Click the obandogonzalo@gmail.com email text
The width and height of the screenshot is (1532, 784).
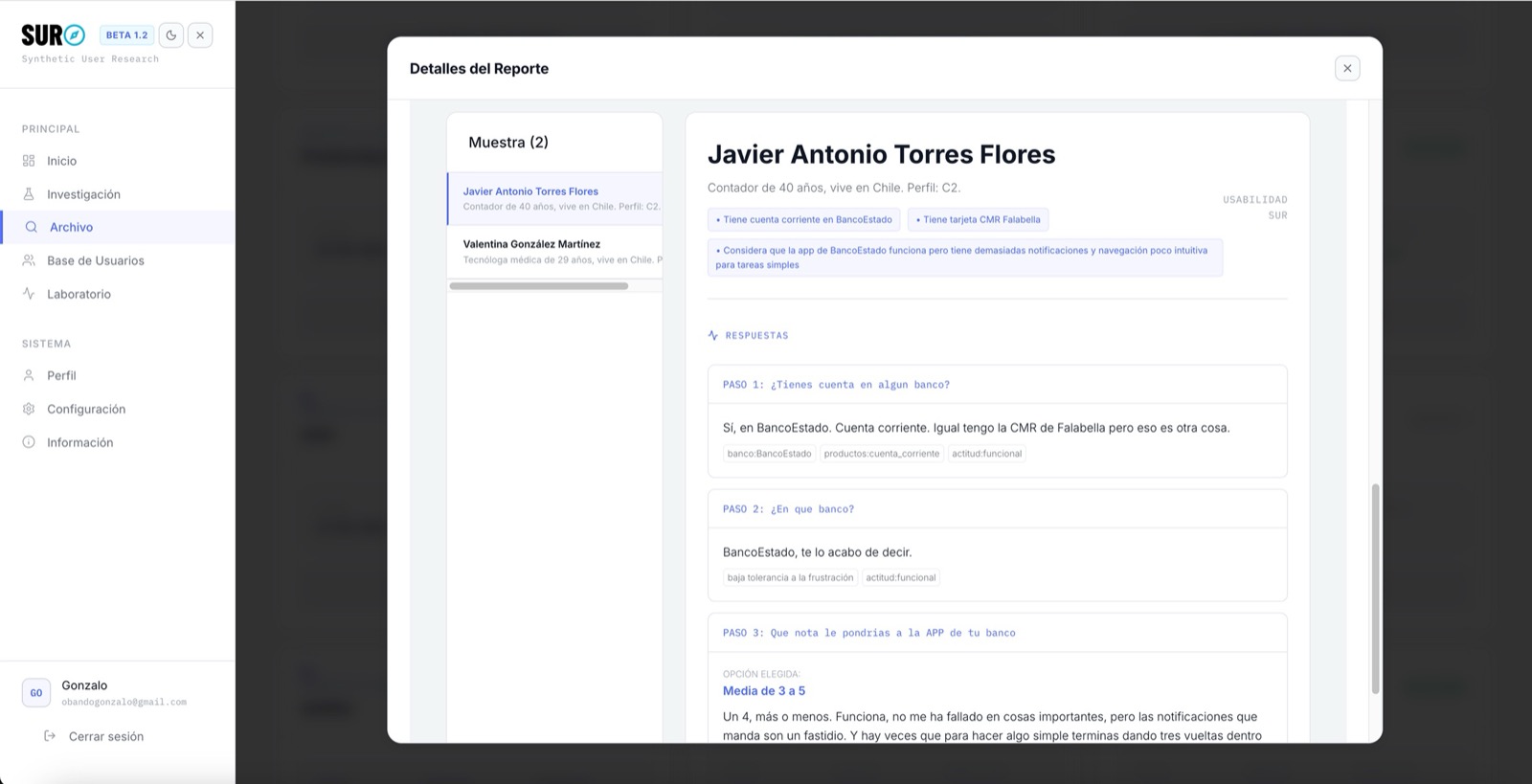(x=124, y=702)
